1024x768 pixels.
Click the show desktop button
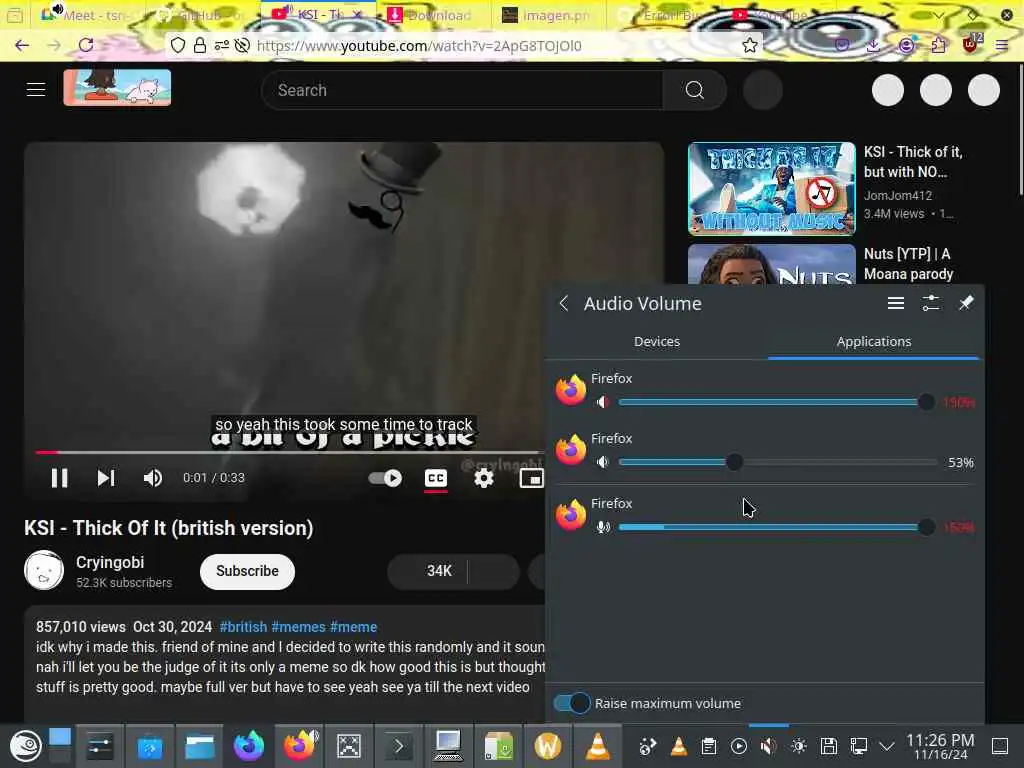pos(1000,746)
